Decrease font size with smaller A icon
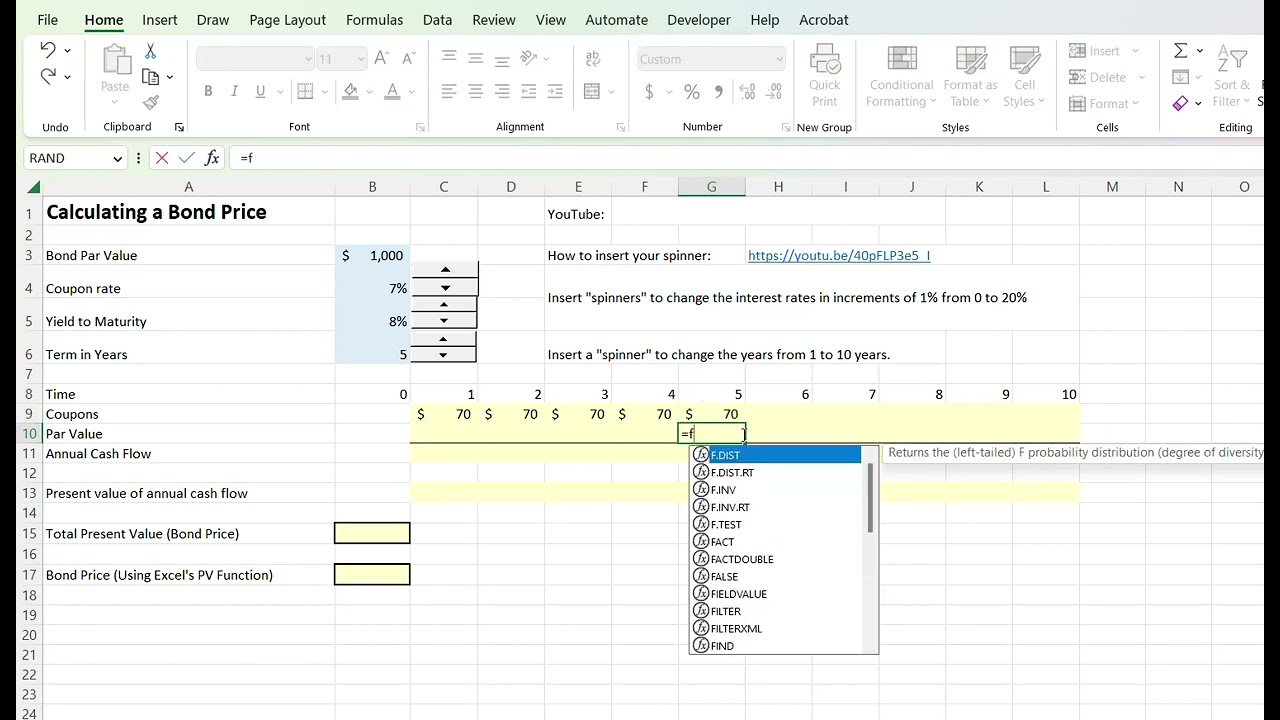The width and height of the screenshot is (1280, 720). tap(407, 59)
